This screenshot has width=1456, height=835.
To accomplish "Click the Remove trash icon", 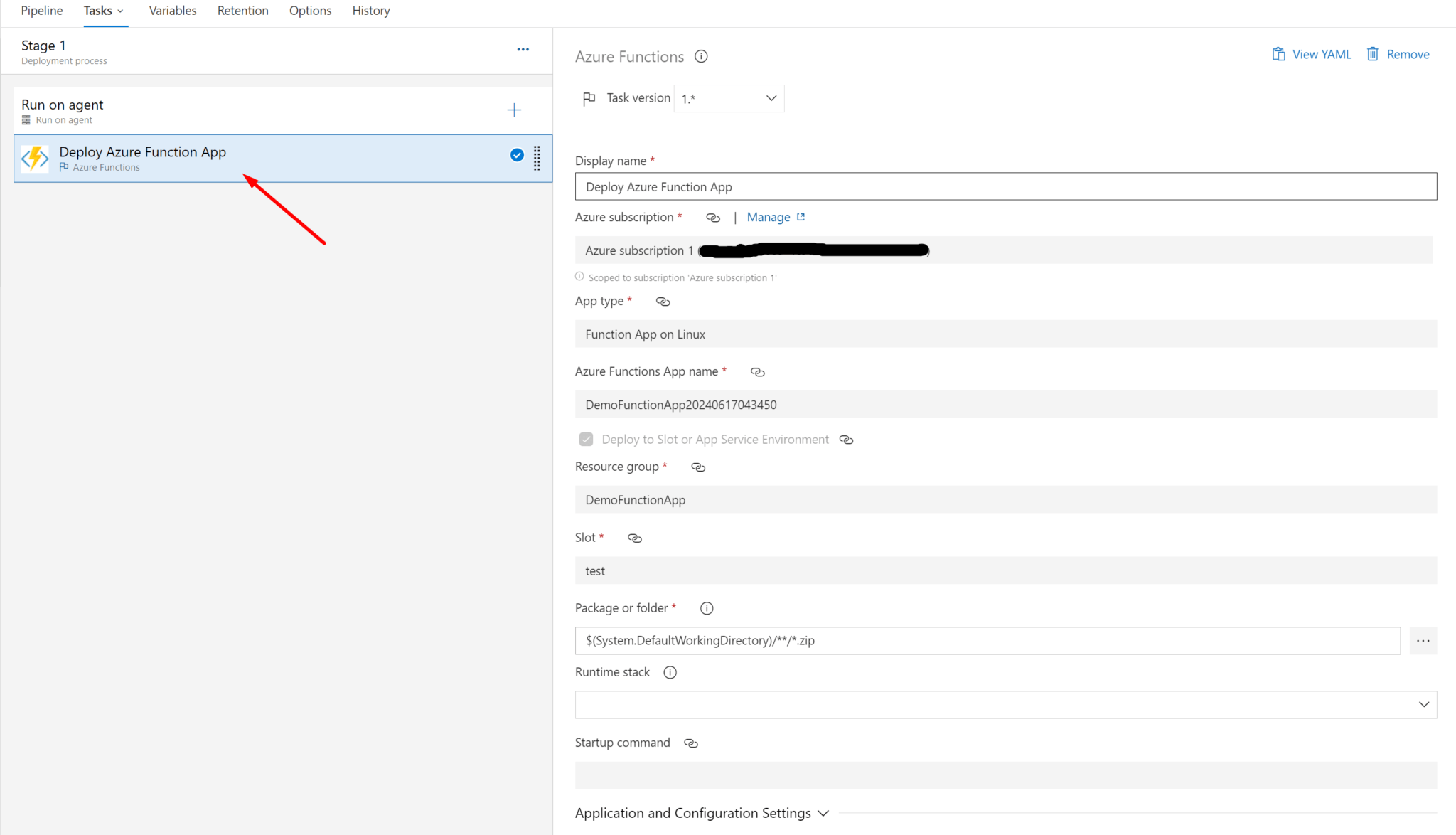I will click(x=1372, y=54).
